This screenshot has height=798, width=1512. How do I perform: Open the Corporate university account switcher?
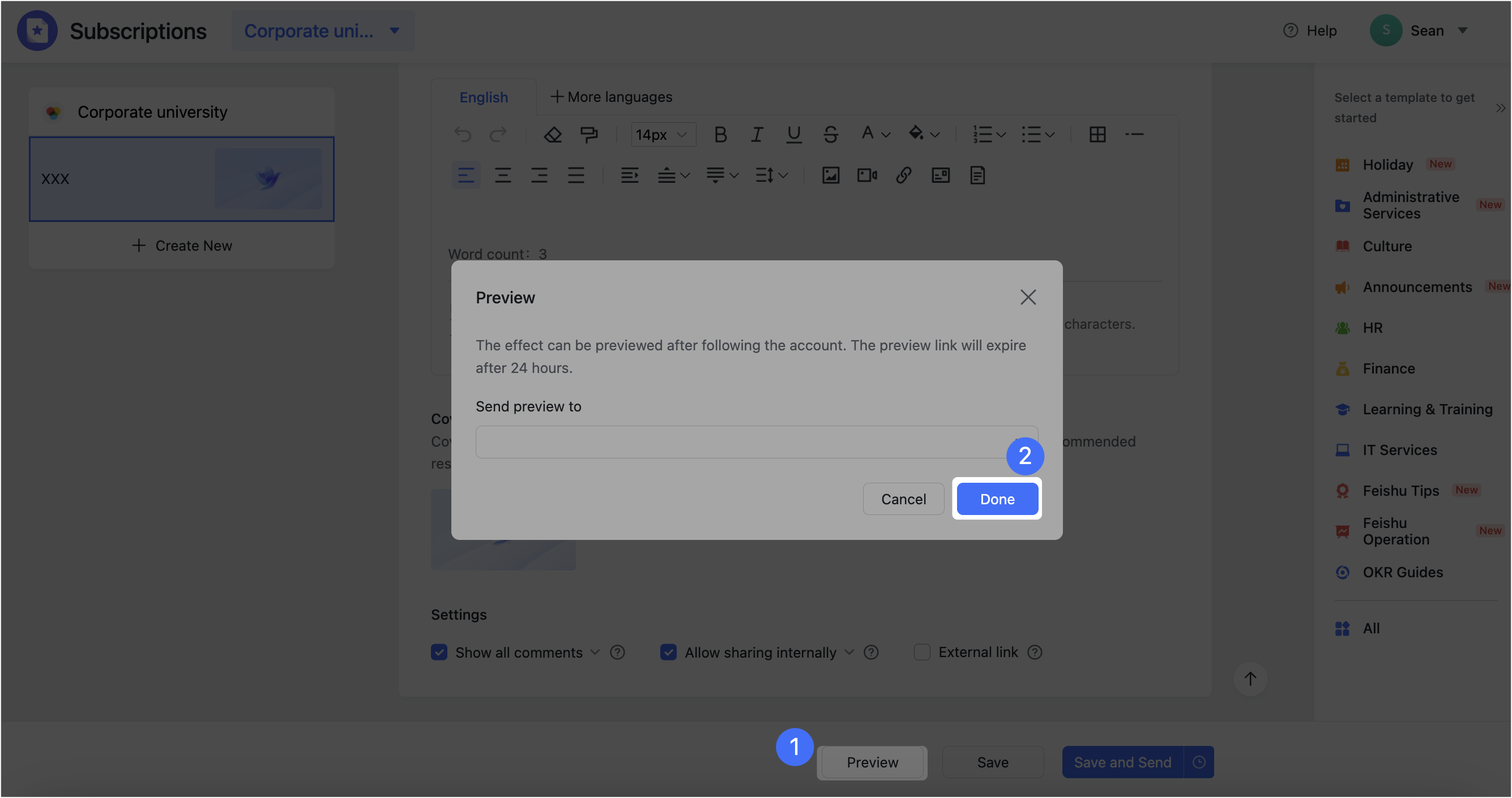click(x=323, y=31)
